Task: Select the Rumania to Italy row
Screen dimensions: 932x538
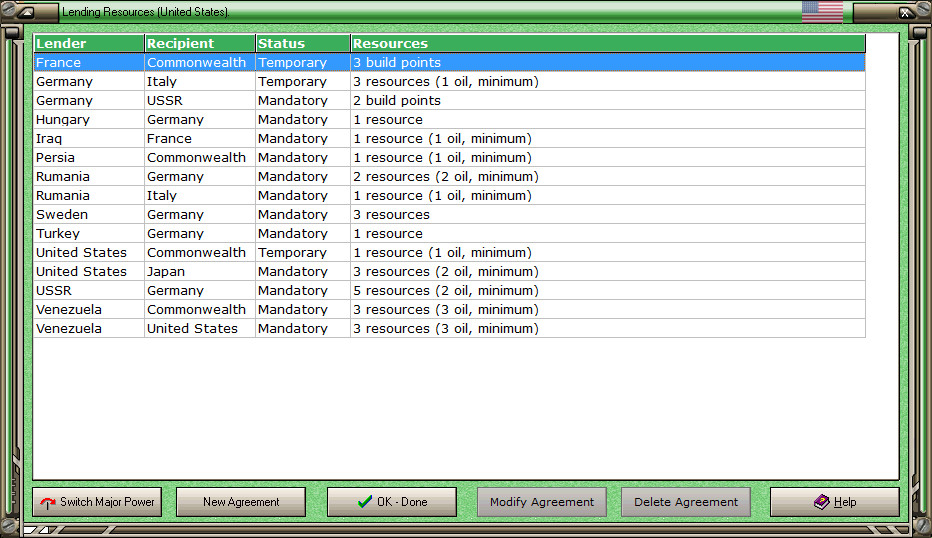Action: [449, 196]
